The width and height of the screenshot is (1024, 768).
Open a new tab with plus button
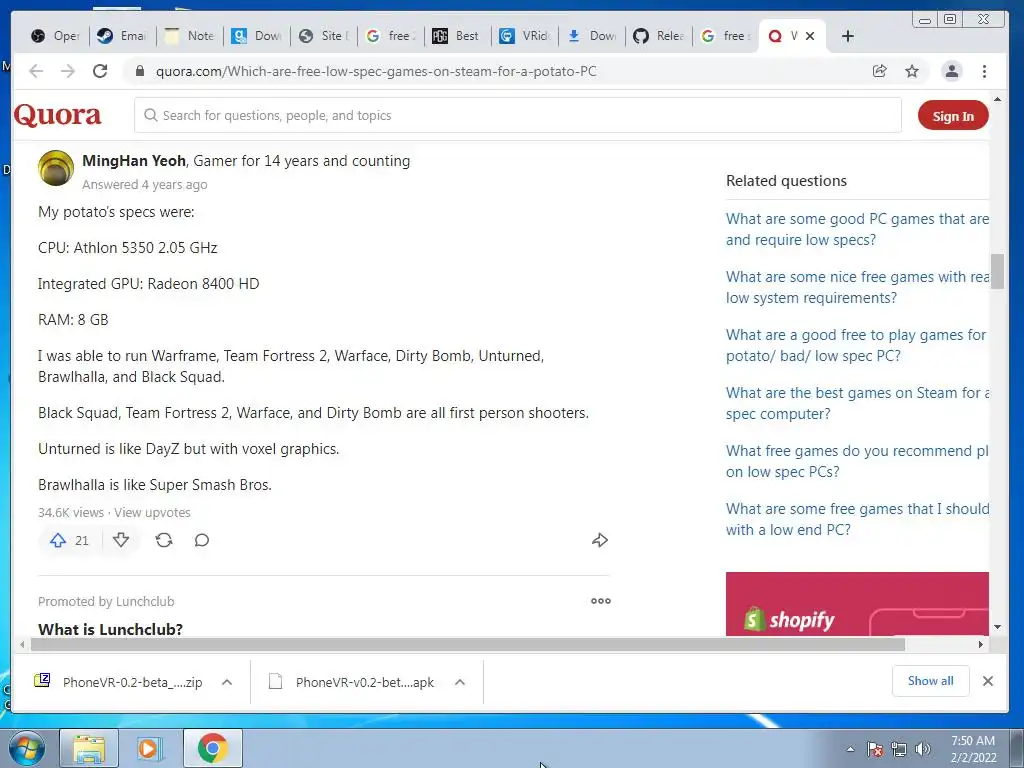coord(848,36)
